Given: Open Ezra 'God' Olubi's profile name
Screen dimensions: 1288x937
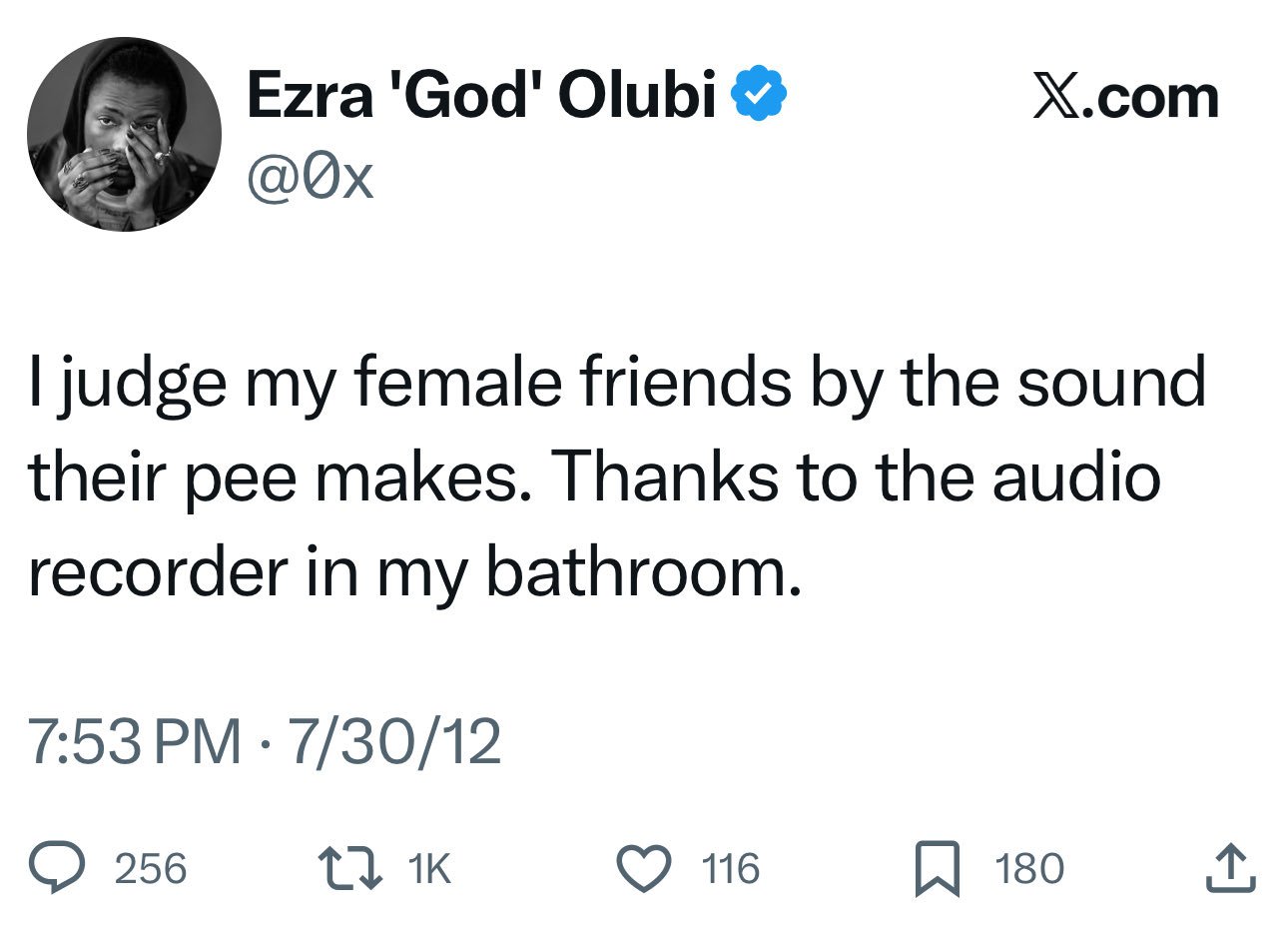Looking at the screenshot, I should click(481, 95).
